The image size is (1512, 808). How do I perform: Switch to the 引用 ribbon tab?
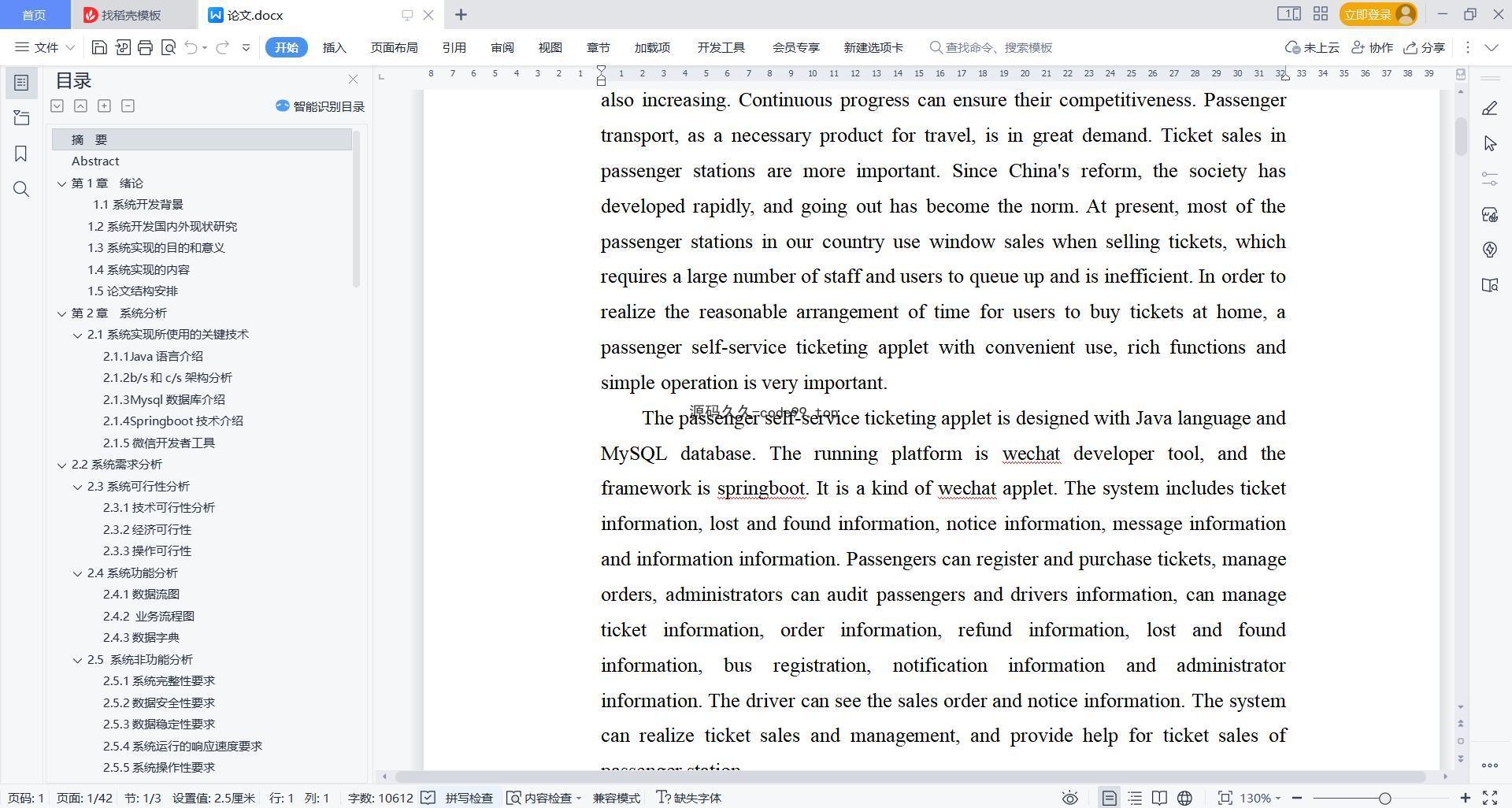[x=454, y=47]
